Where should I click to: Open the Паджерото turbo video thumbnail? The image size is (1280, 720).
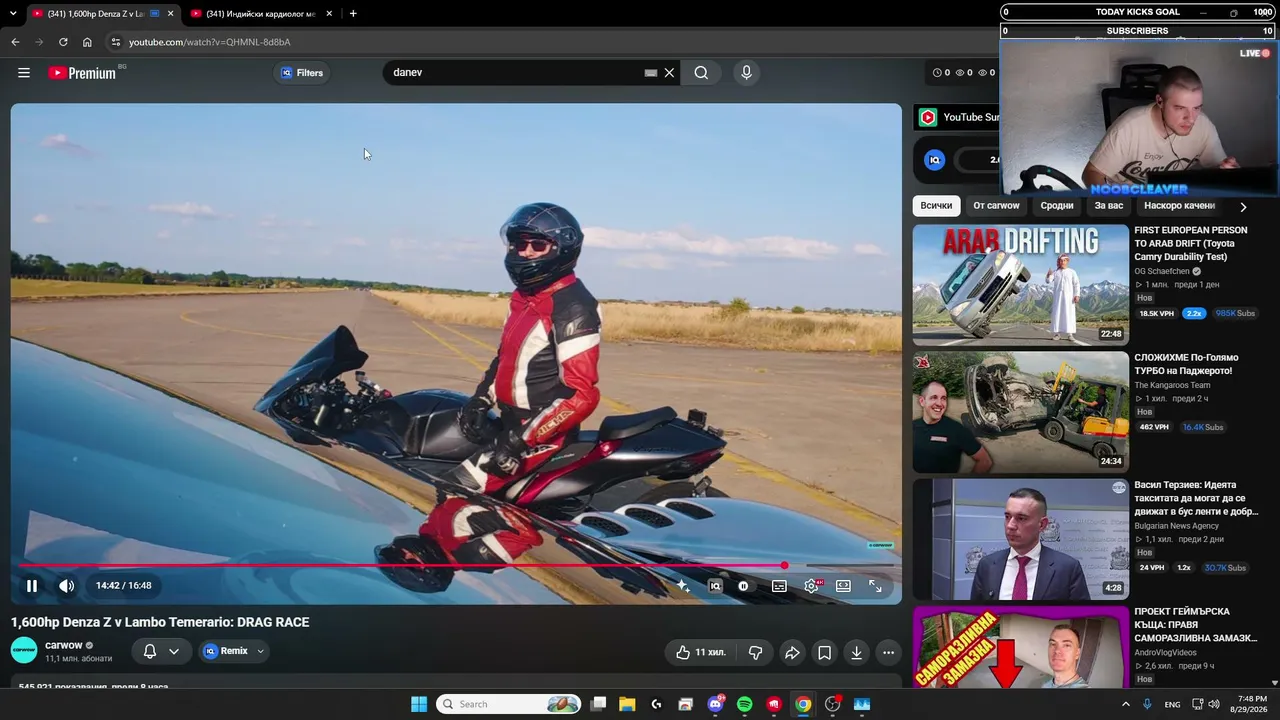pos(1020,412)
